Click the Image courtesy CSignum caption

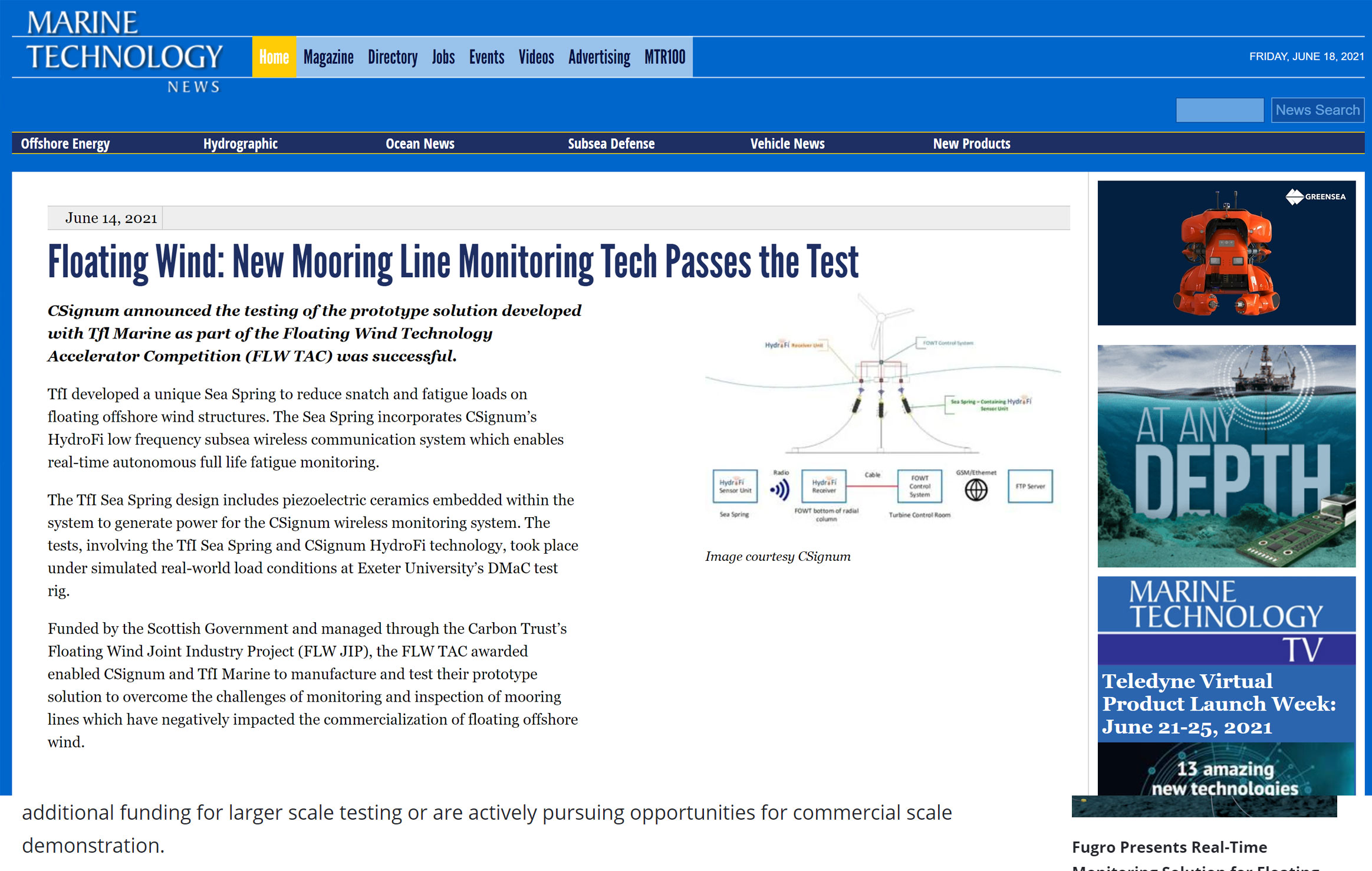(x=778, y=557)
